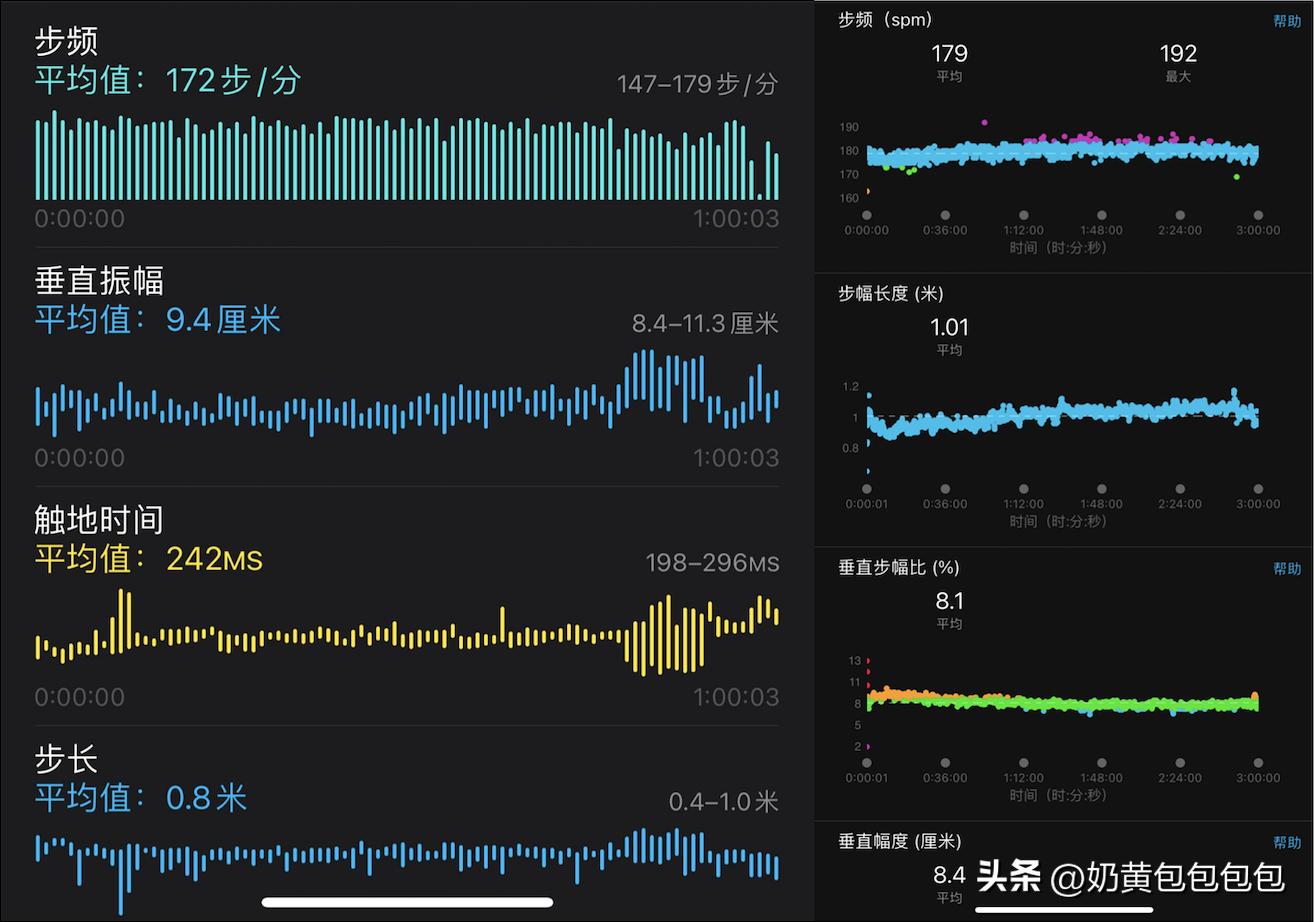Open help for the 垂直幅度 chart
The image size is (1314, 922).
(x=1289, y=841)
